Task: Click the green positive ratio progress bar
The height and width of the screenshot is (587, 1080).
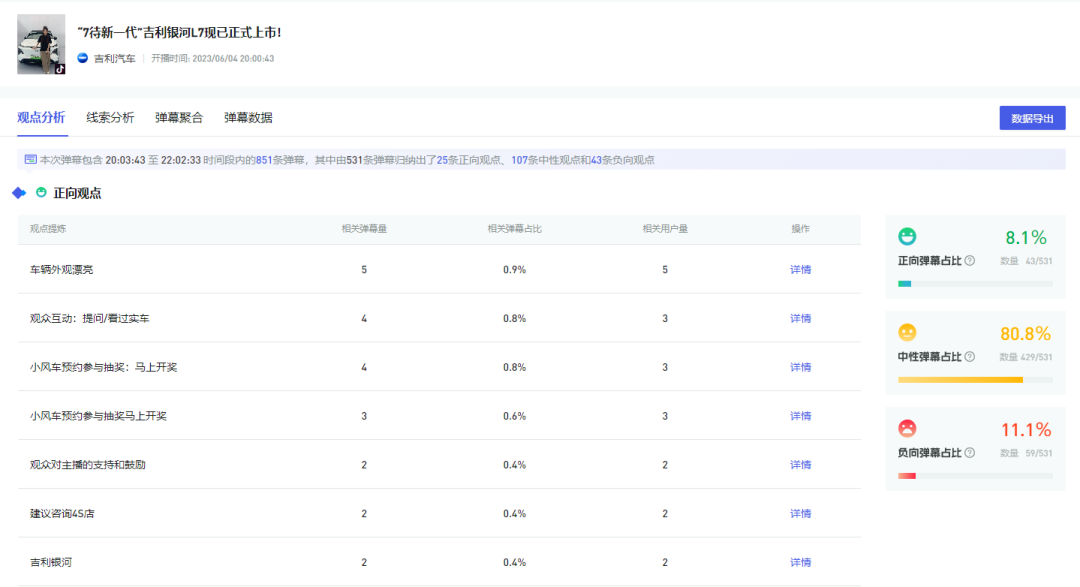Action: [975, 284]
